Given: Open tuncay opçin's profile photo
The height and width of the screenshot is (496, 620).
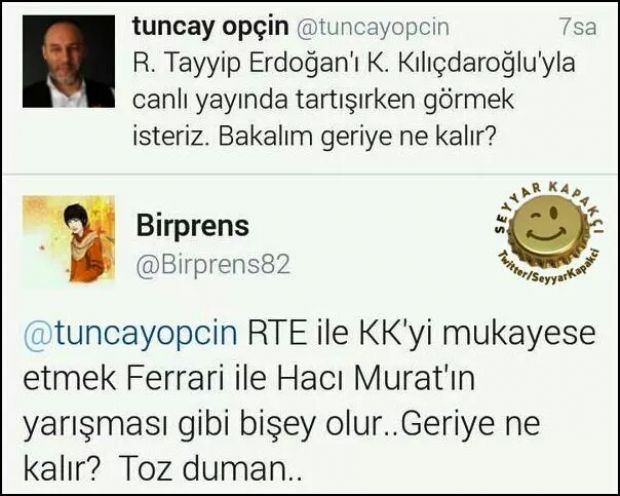Looking at the screenshot, I should pos(69,61).
